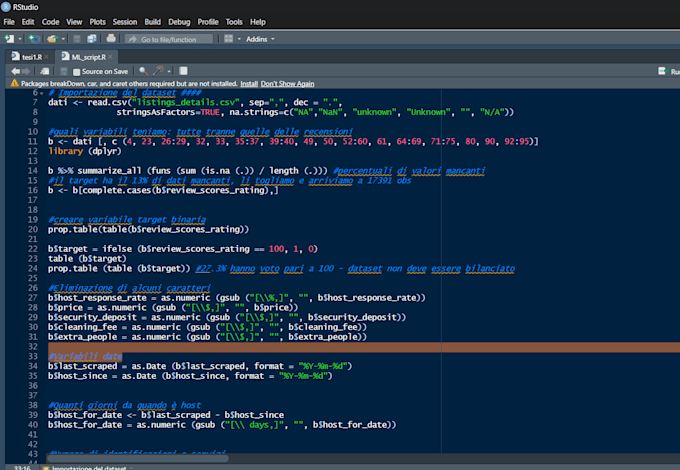This screenshot has width=680, height=470.
Task: Open the Help menu
Action: point(258,22)
